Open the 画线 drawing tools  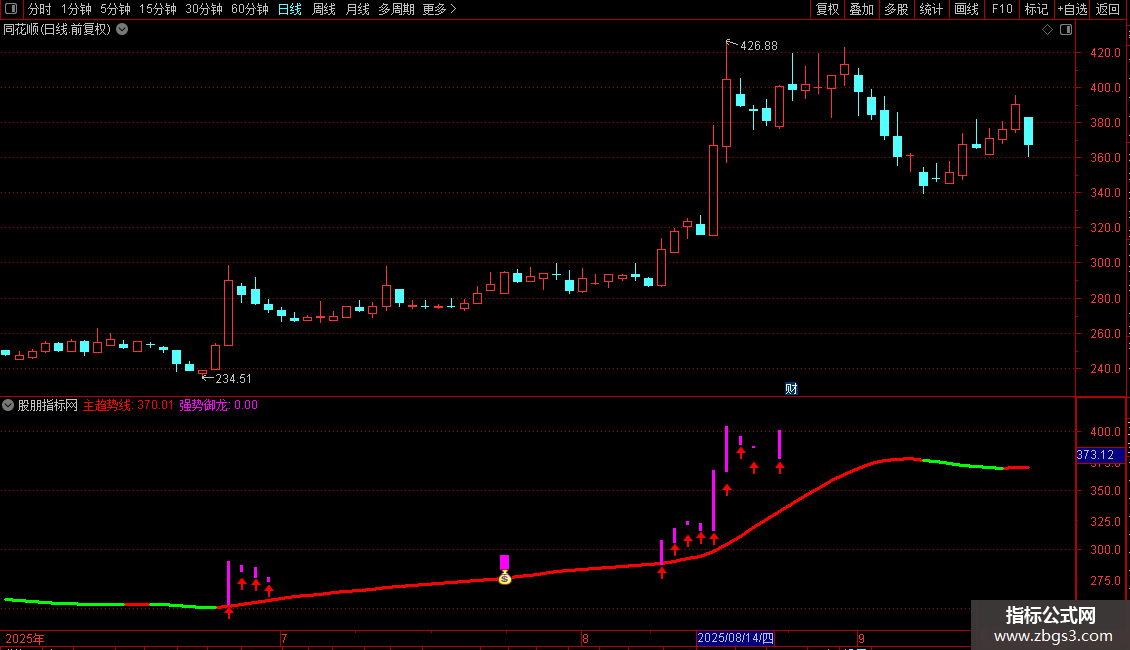click(x=966, y=9)
